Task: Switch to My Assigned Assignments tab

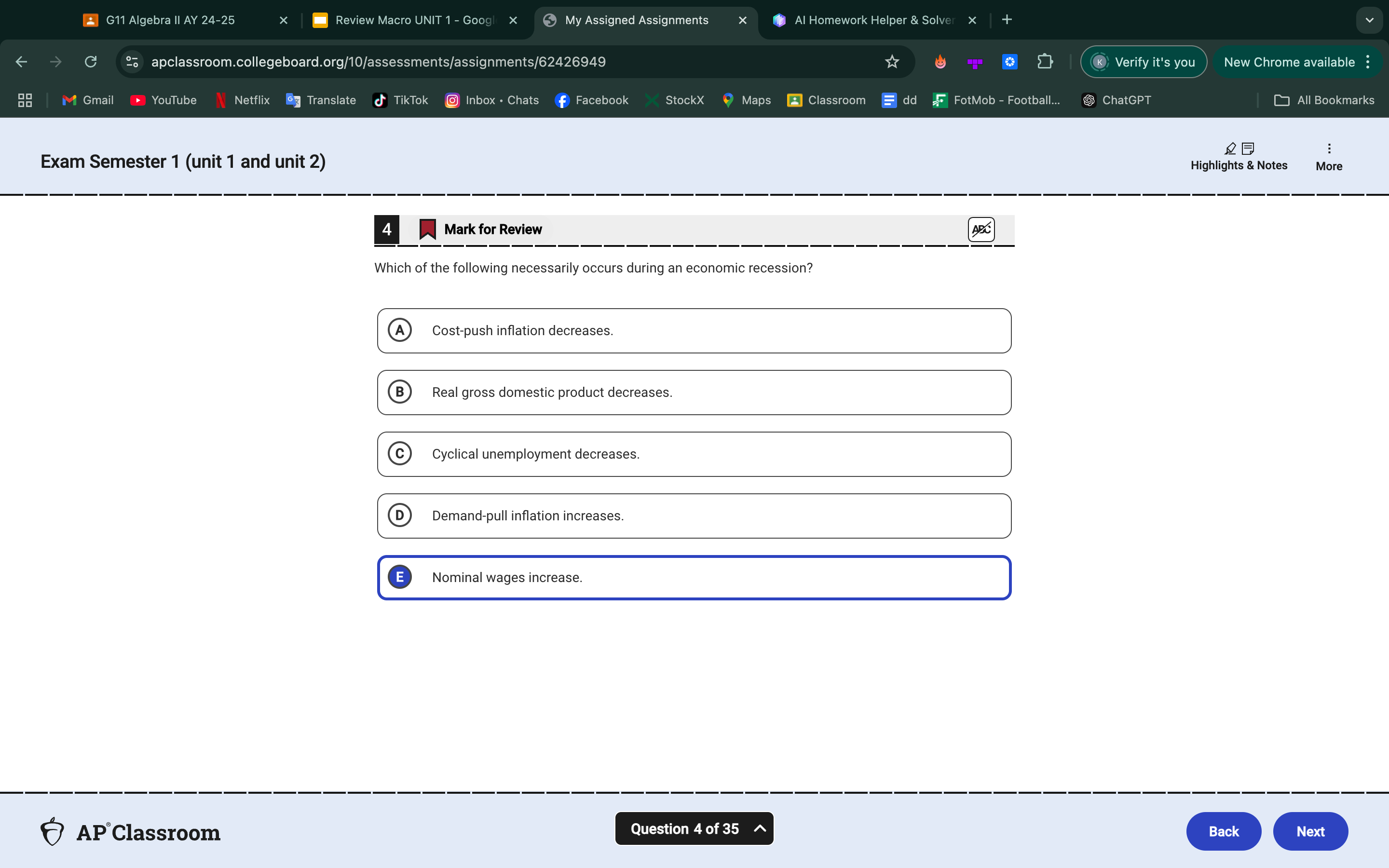Action: [x=637, y=20]
